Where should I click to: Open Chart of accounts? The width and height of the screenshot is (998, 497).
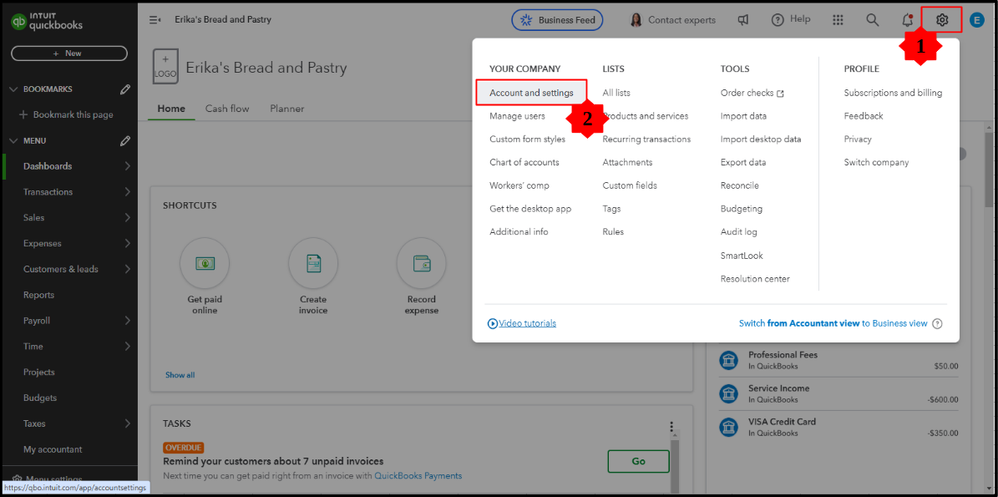(524, 162)
